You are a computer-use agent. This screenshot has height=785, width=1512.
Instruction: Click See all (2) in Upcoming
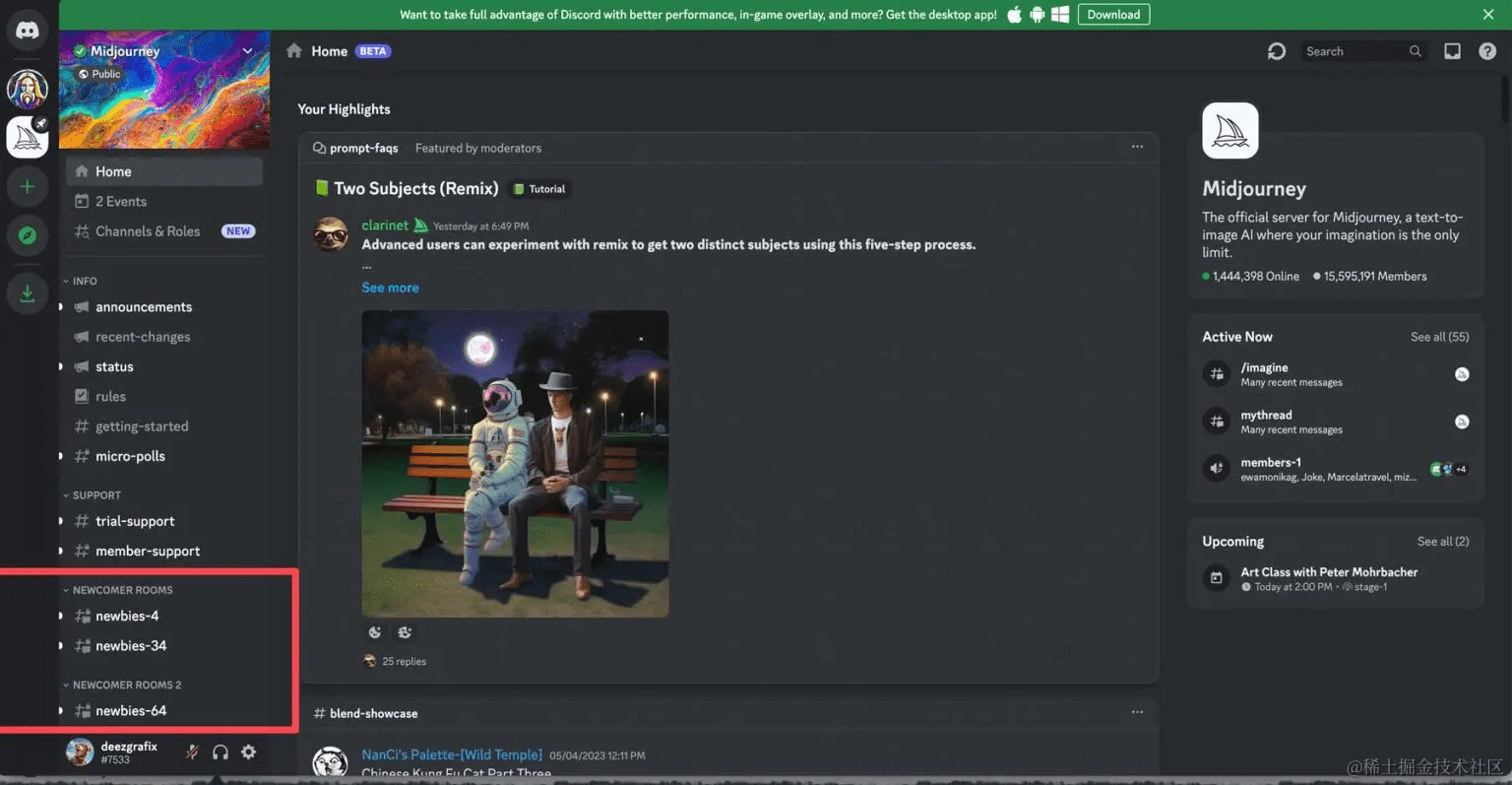[1443, 542]
